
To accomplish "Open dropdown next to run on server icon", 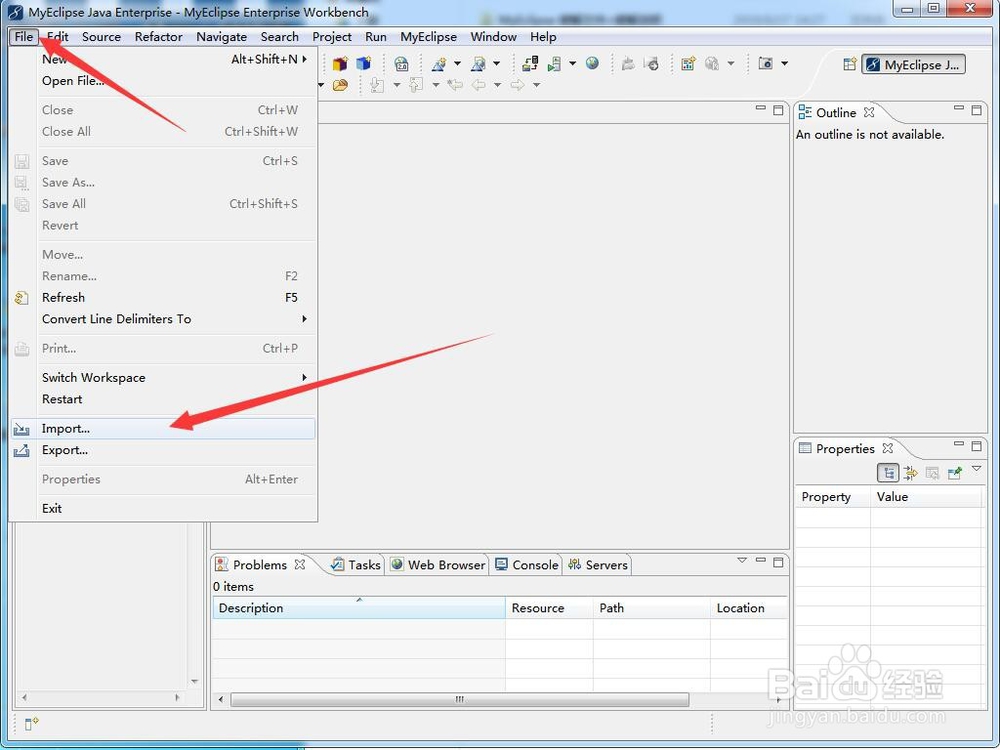I will click(572, 63).
